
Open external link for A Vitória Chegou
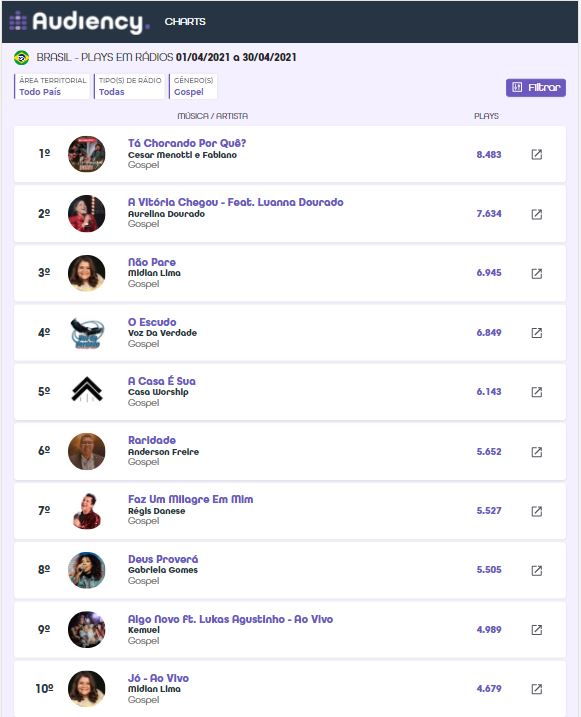pyautogui.click(x=537, y=214)
